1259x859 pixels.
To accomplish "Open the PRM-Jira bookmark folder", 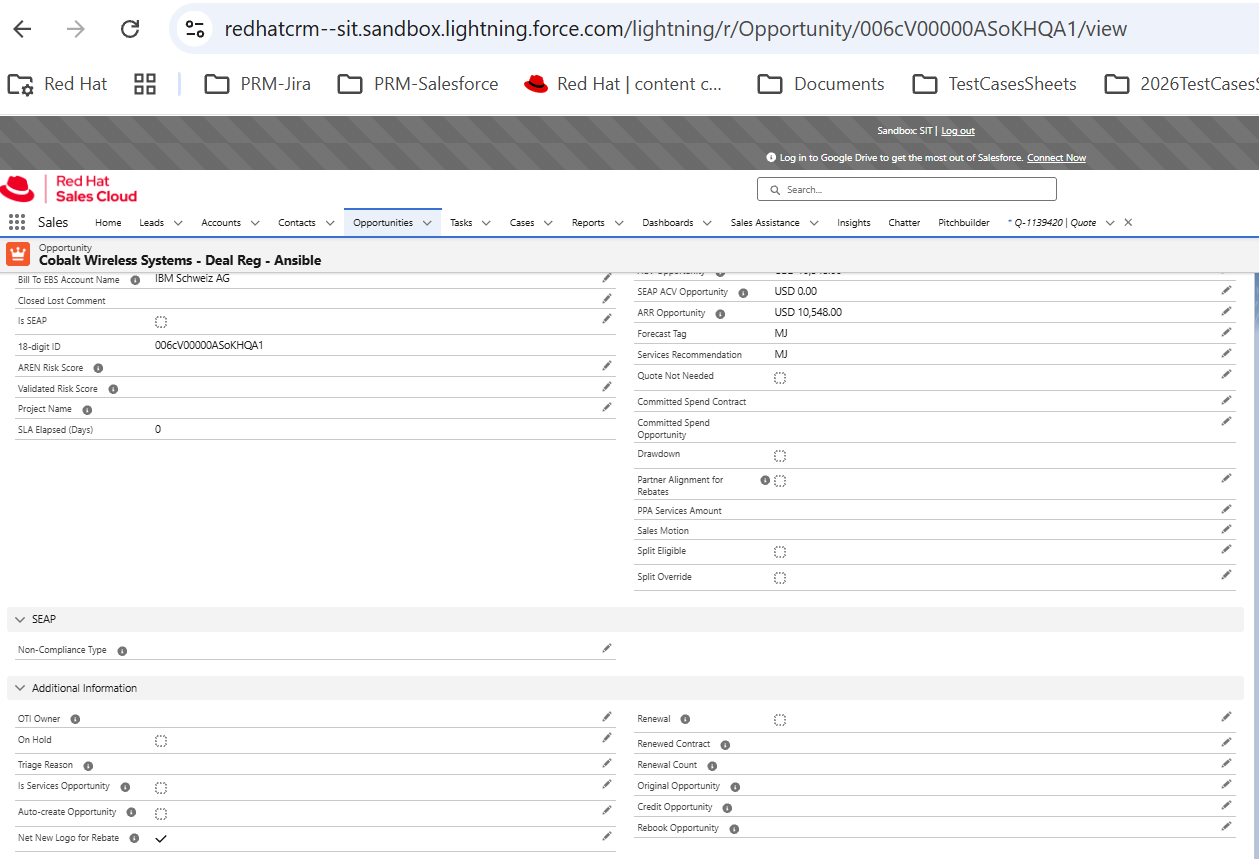I will (x=258, y=84).
